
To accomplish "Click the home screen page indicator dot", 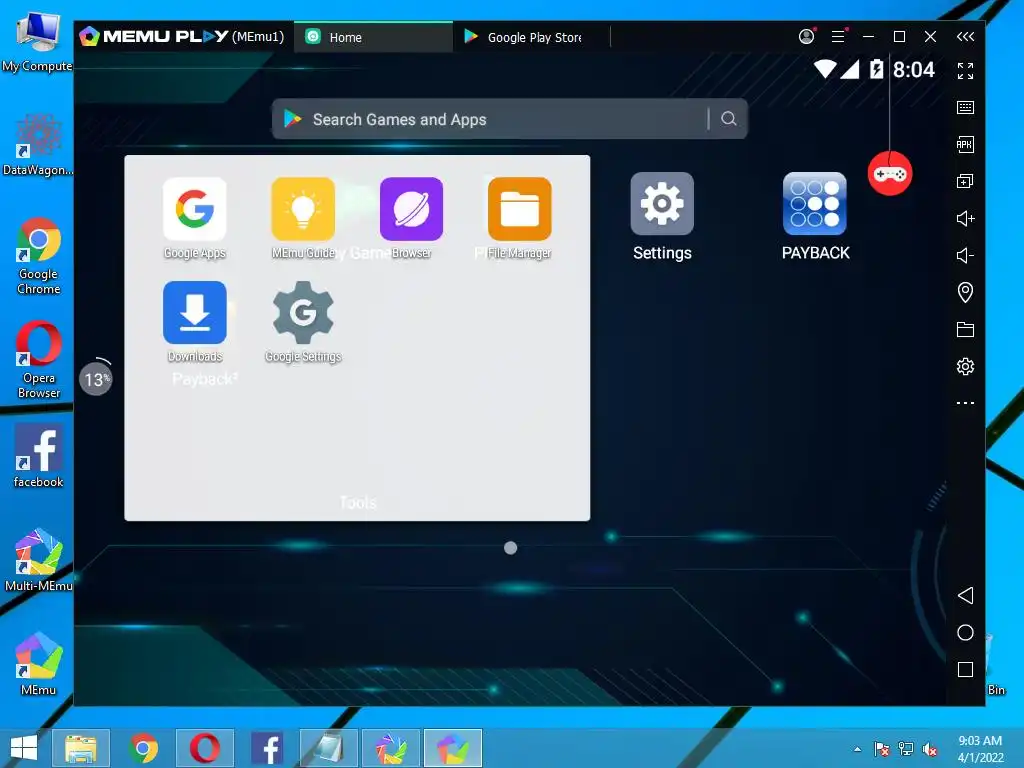I will [511, 548].
